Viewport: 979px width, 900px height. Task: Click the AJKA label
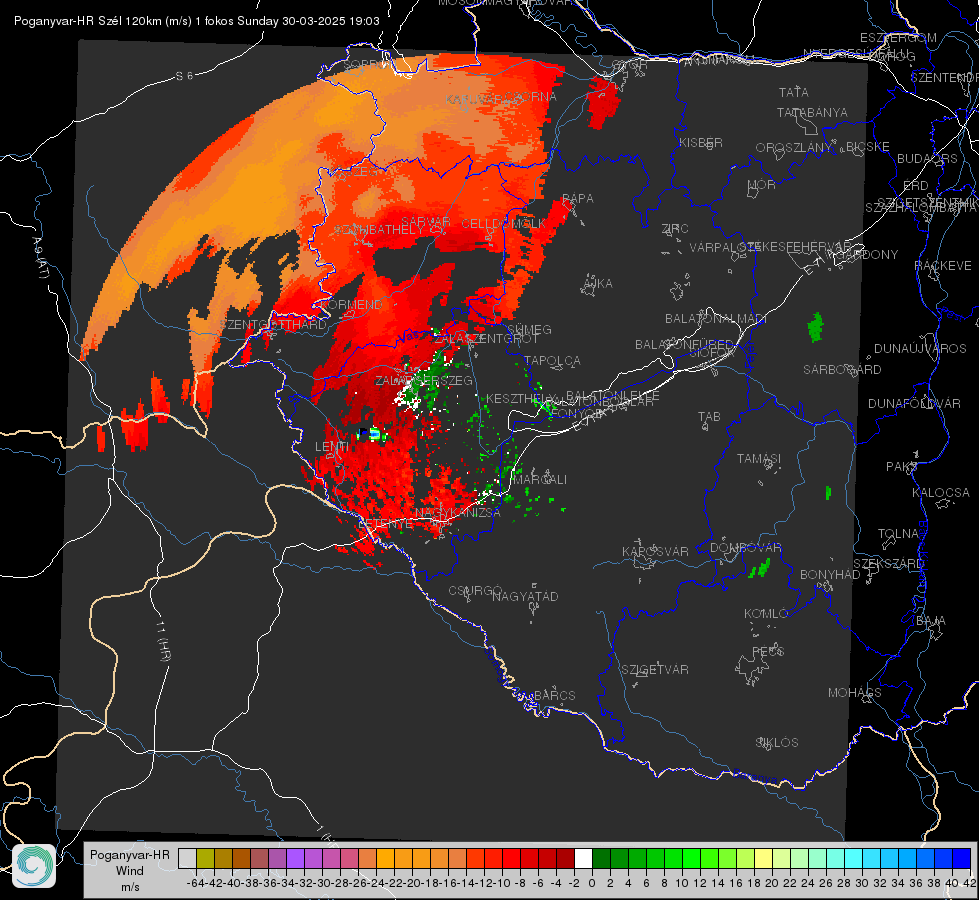(598, 284)
